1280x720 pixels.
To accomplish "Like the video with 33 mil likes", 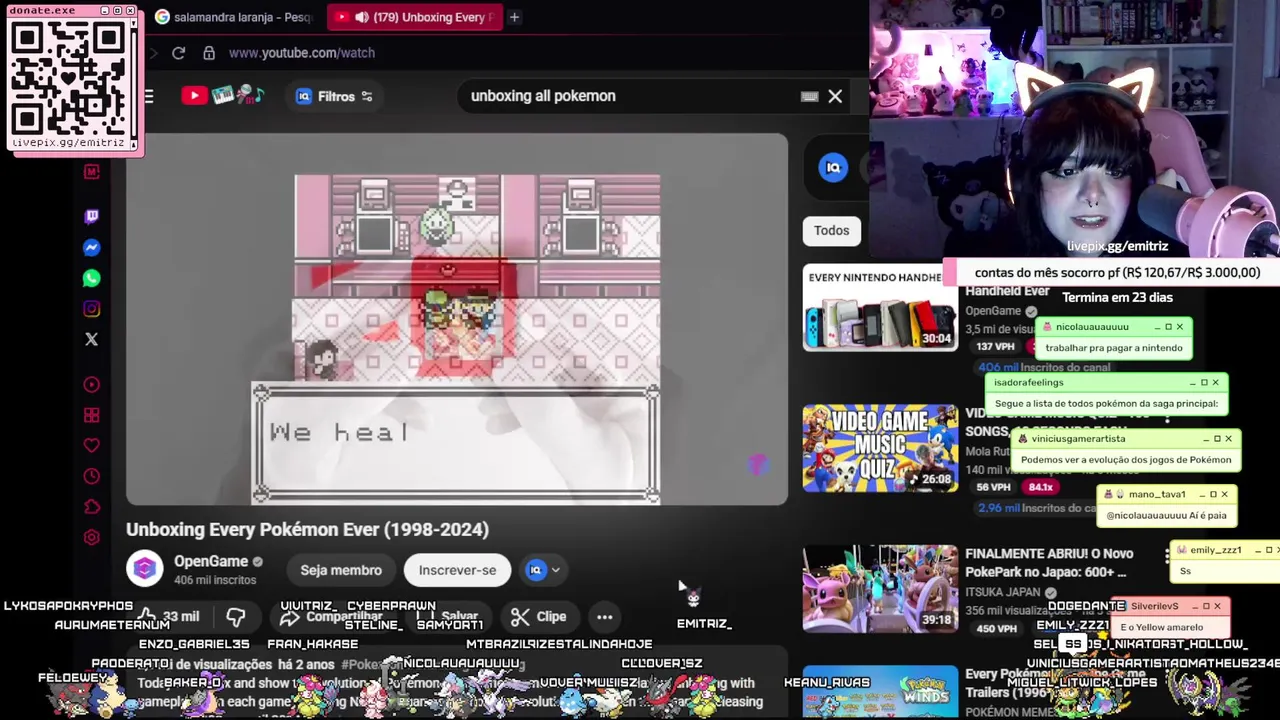I will (170, 616).
